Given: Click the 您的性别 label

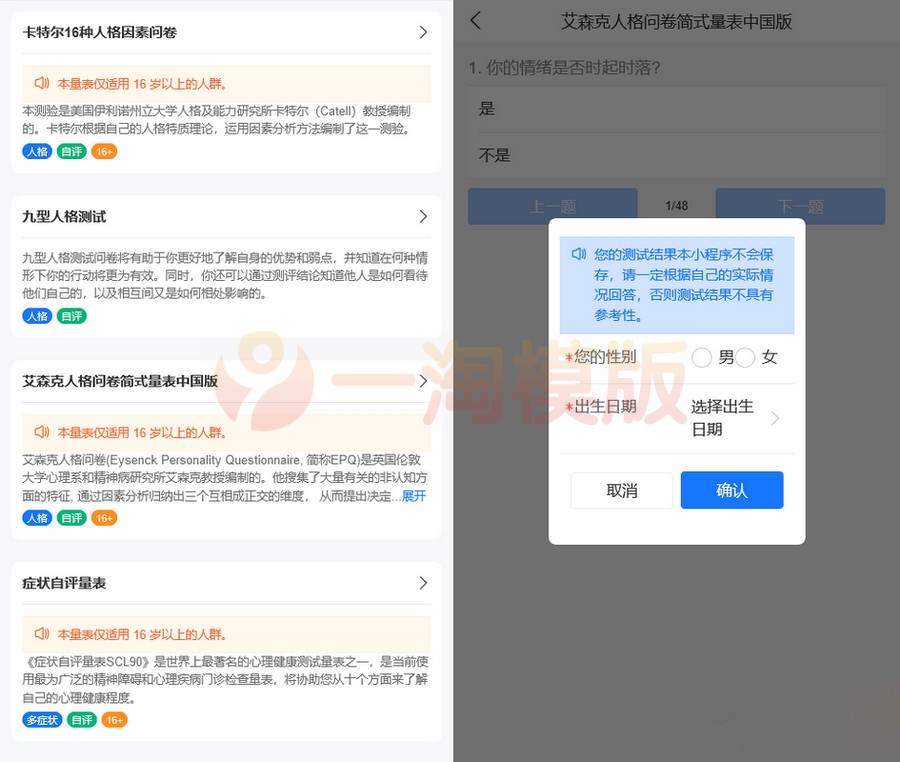Looking at the screenshot, I should click(606, 357).
